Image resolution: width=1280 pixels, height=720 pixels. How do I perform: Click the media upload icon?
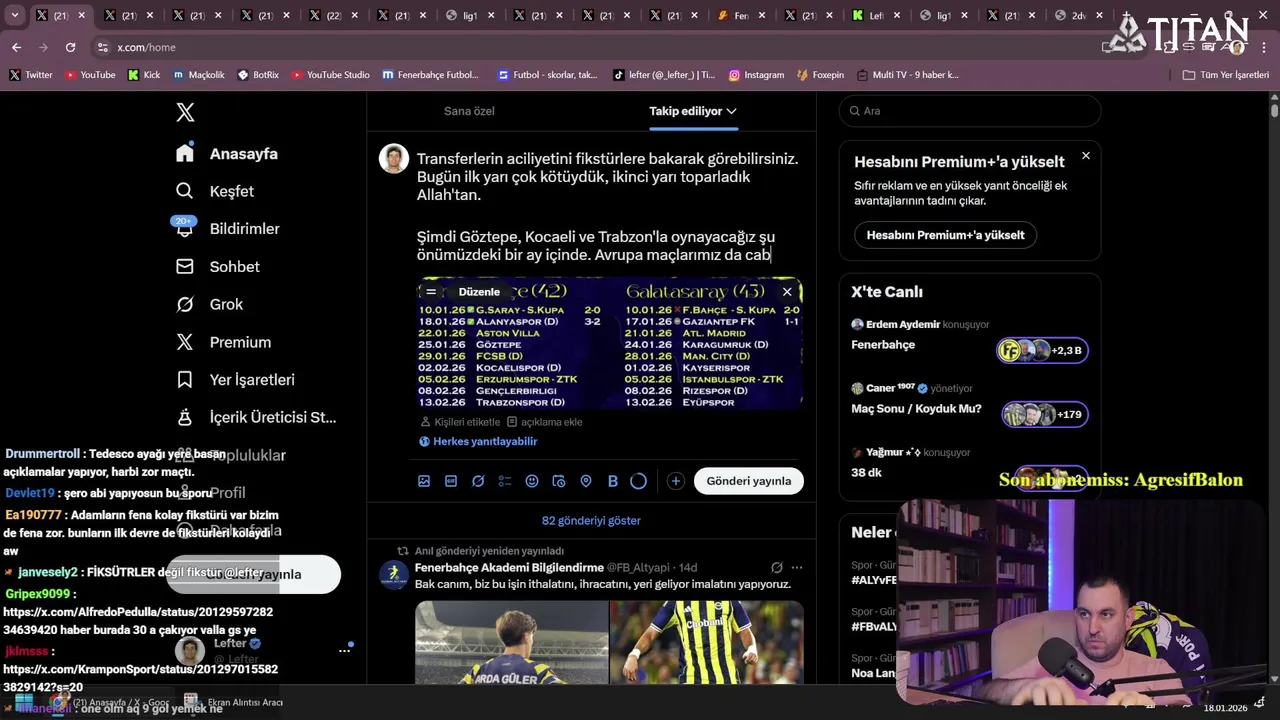point(424,481)
